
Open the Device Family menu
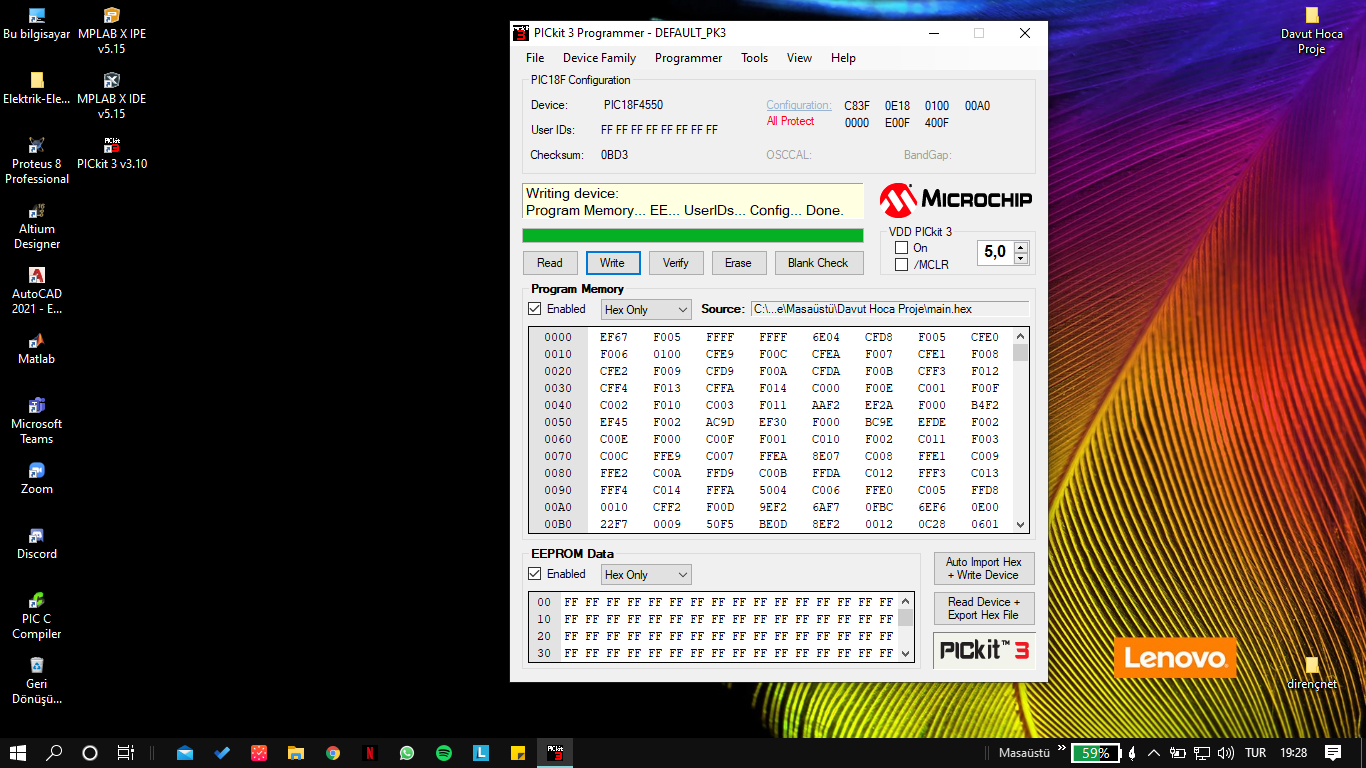pyautogui.click(x=599, y=58)
